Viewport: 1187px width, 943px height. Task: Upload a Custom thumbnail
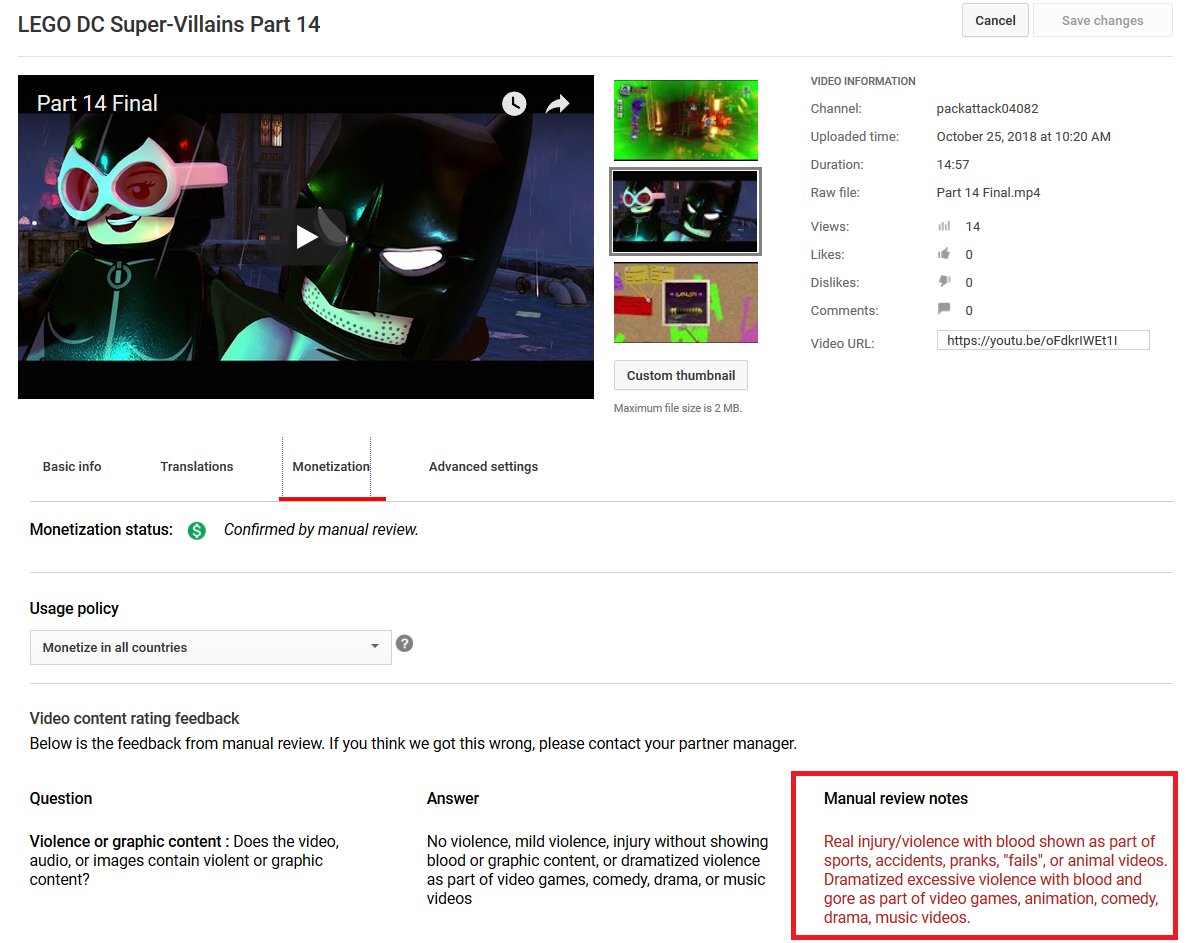pos(681,375)
